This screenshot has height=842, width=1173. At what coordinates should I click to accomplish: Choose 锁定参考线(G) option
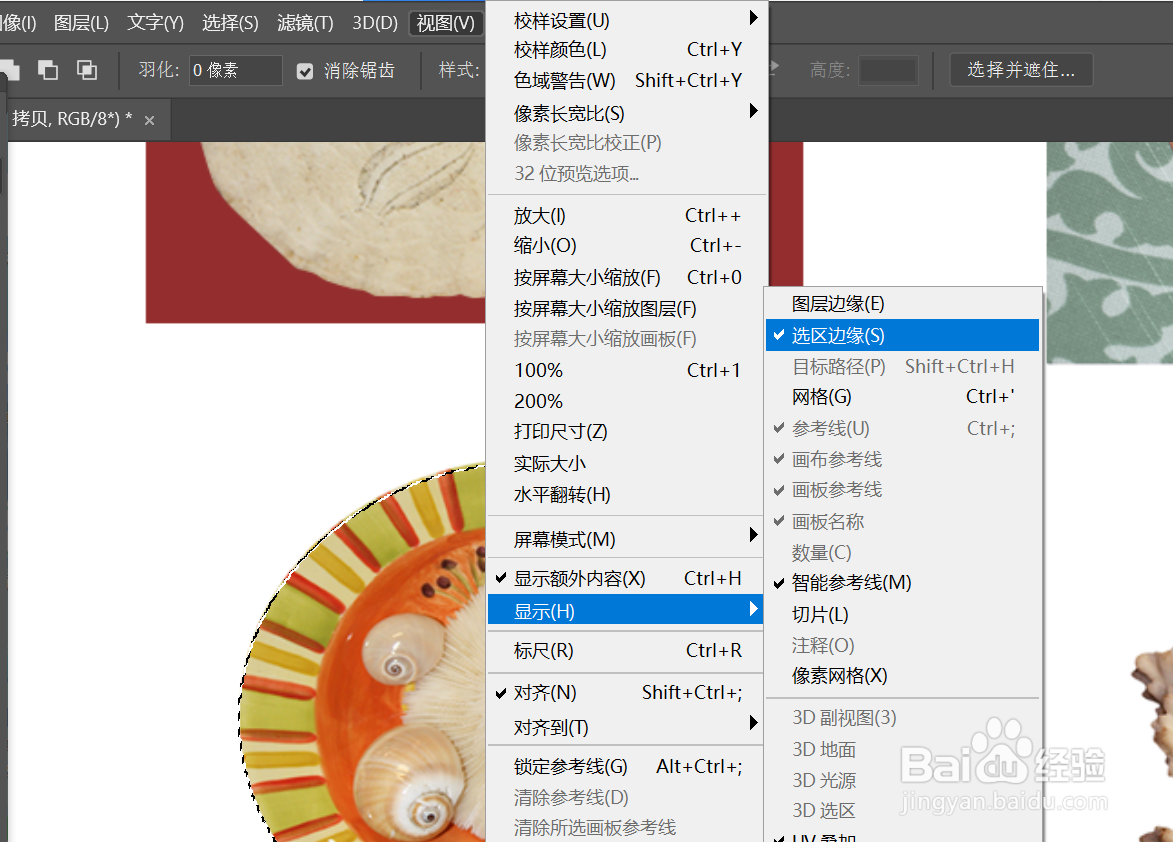(x=626, y=766)
